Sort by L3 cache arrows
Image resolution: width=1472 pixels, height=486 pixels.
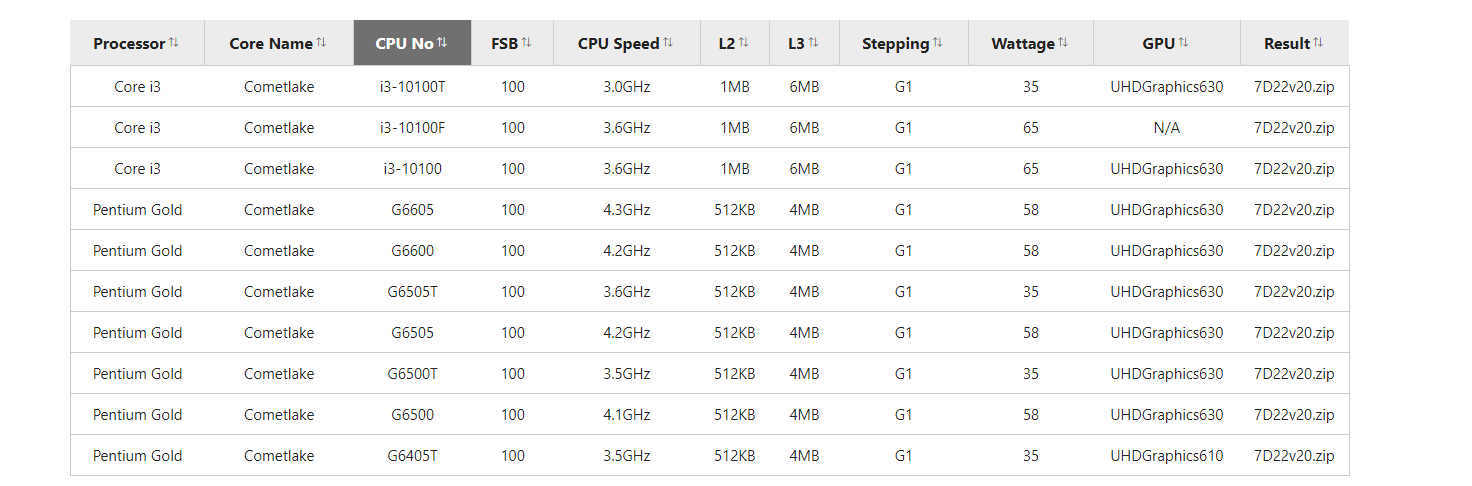pos(814,43)
